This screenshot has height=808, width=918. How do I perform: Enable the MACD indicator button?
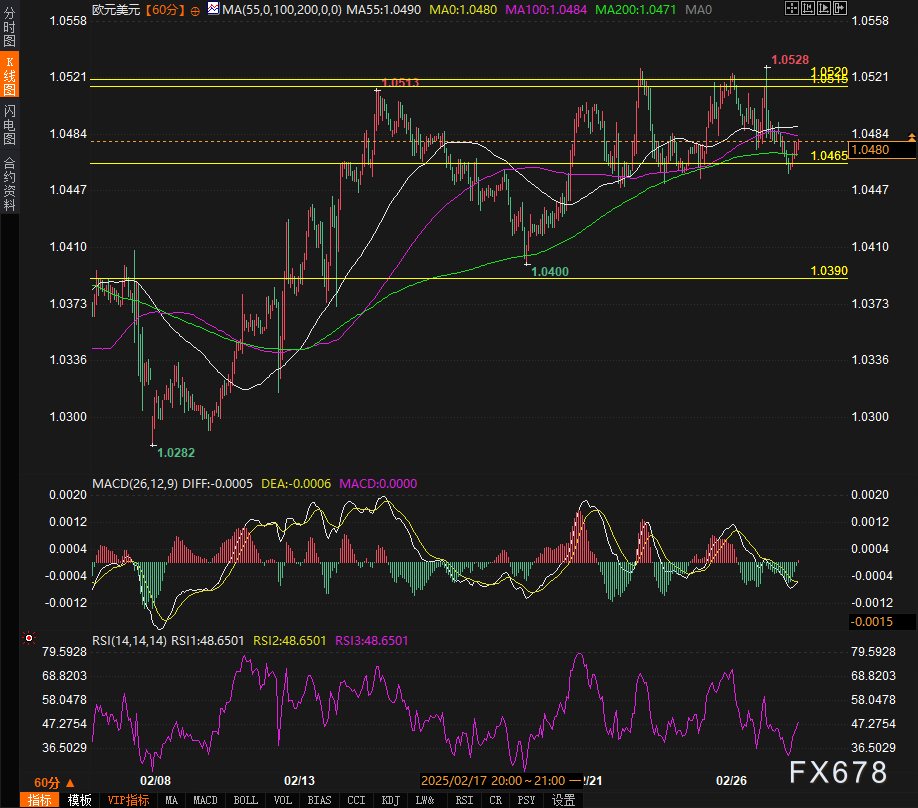tap(205, 800)
